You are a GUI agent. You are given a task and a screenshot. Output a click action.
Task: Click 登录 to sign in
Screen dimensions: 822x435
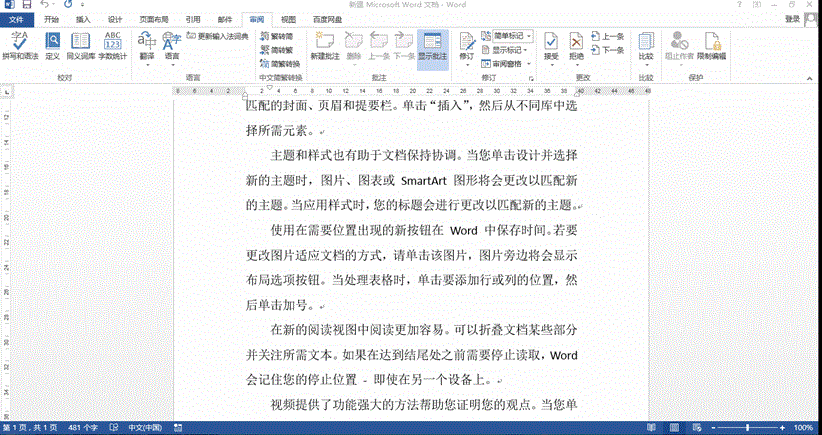coord(792,19)
